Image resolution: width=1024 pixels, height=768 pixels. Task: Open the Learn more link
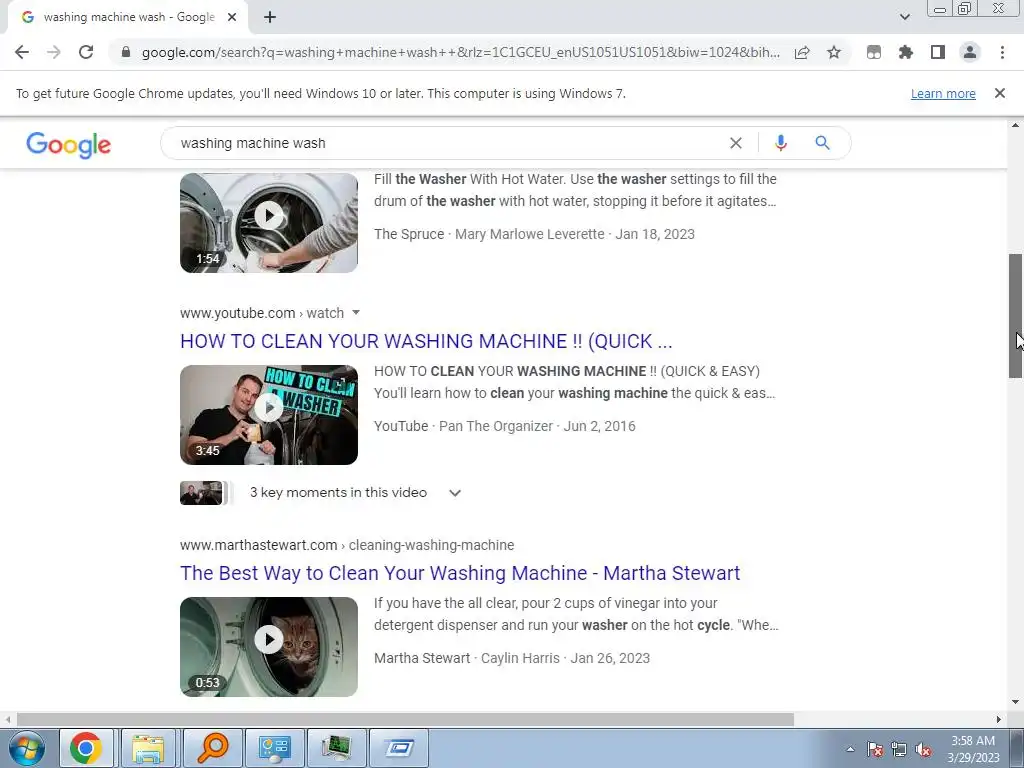point(943,93)
